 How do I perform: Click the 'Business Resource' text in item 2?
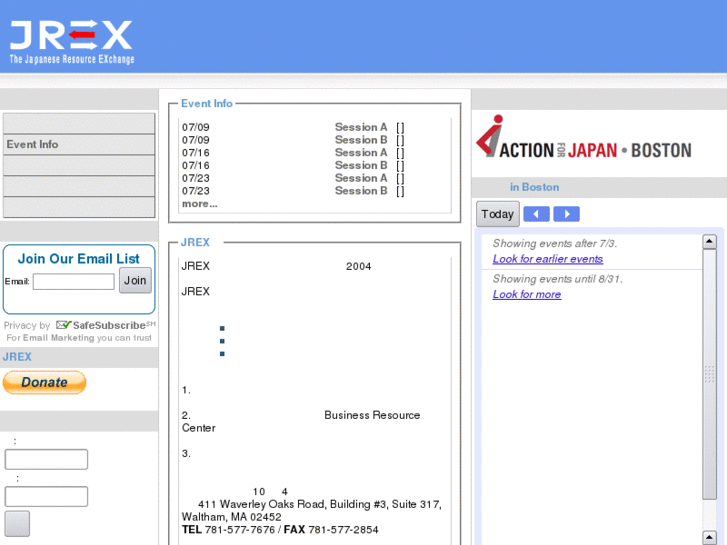coord(372,415)
